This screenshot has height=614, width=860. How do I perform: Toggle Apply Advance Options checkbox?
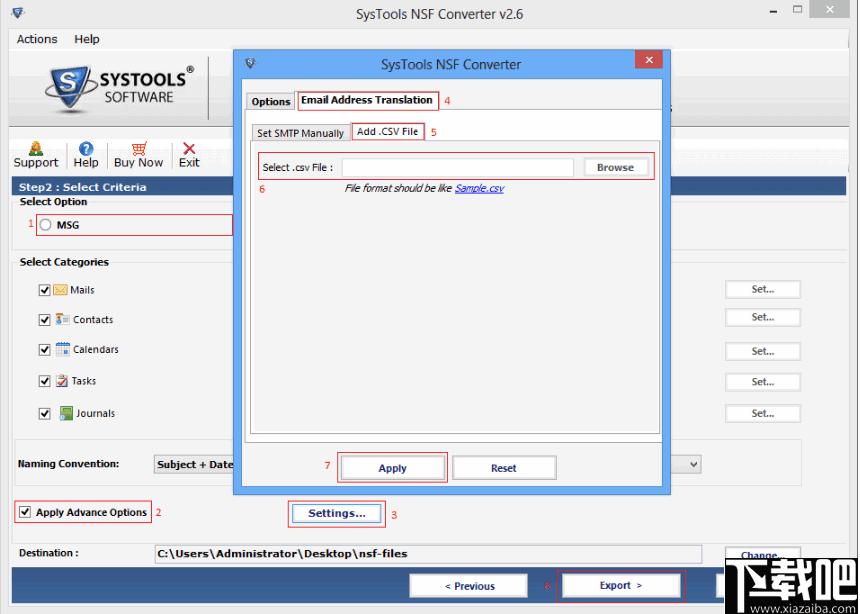(25, 512)
